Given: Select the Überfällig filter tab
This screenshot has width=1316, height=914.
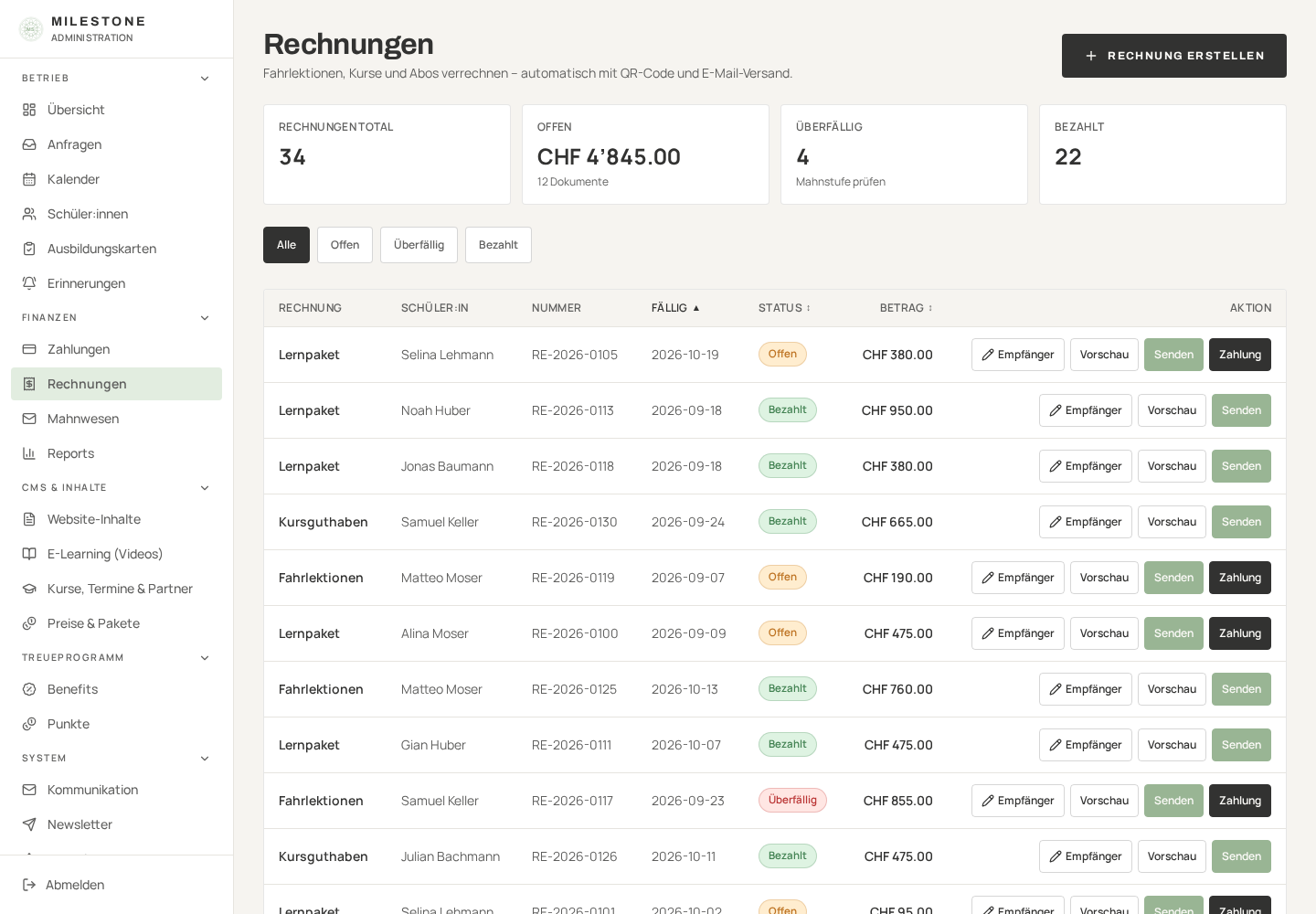Looking at the screenshot, I should (x=419, y=245).
